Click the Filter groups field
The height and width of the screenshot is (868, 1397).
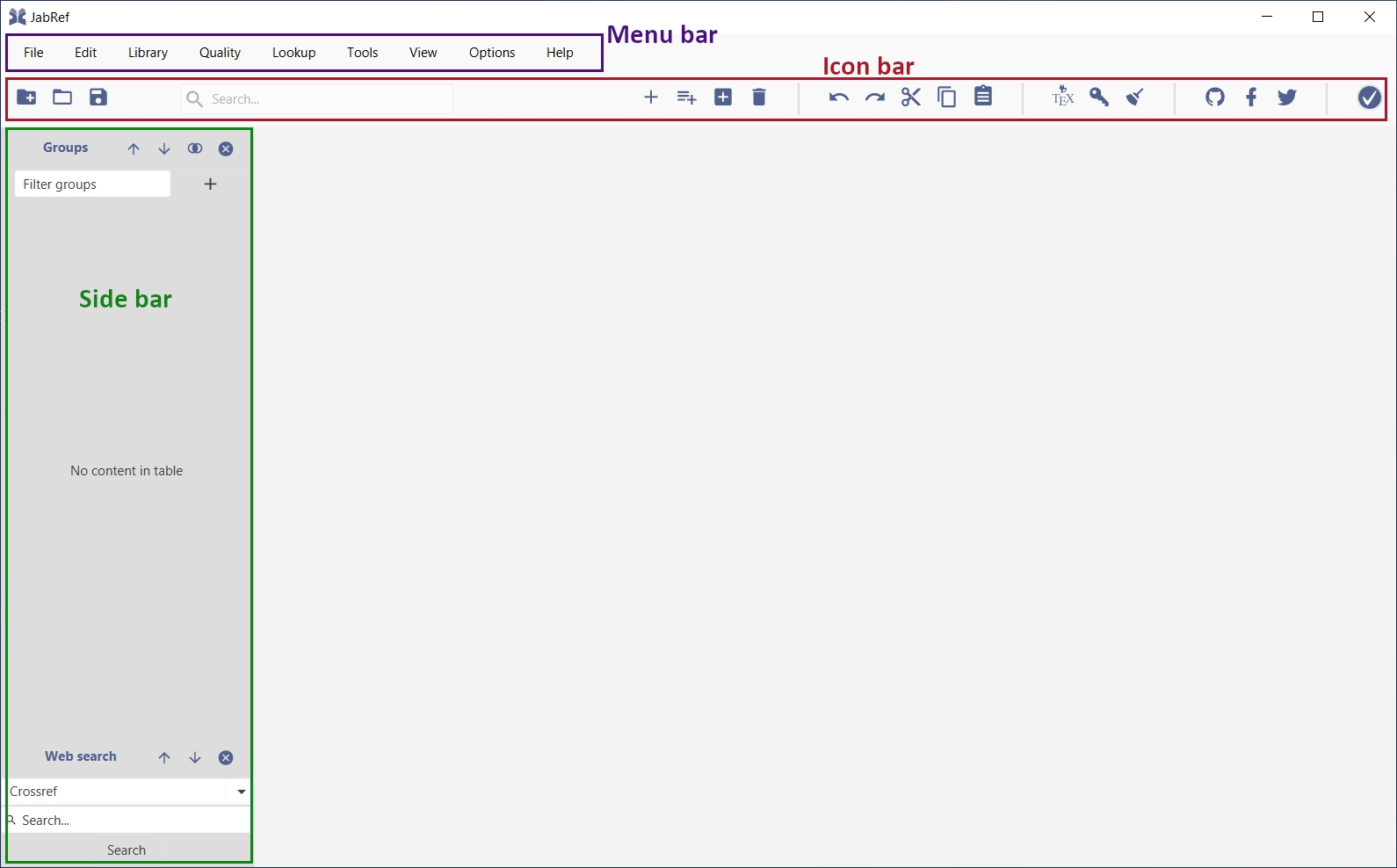point(92,184)
